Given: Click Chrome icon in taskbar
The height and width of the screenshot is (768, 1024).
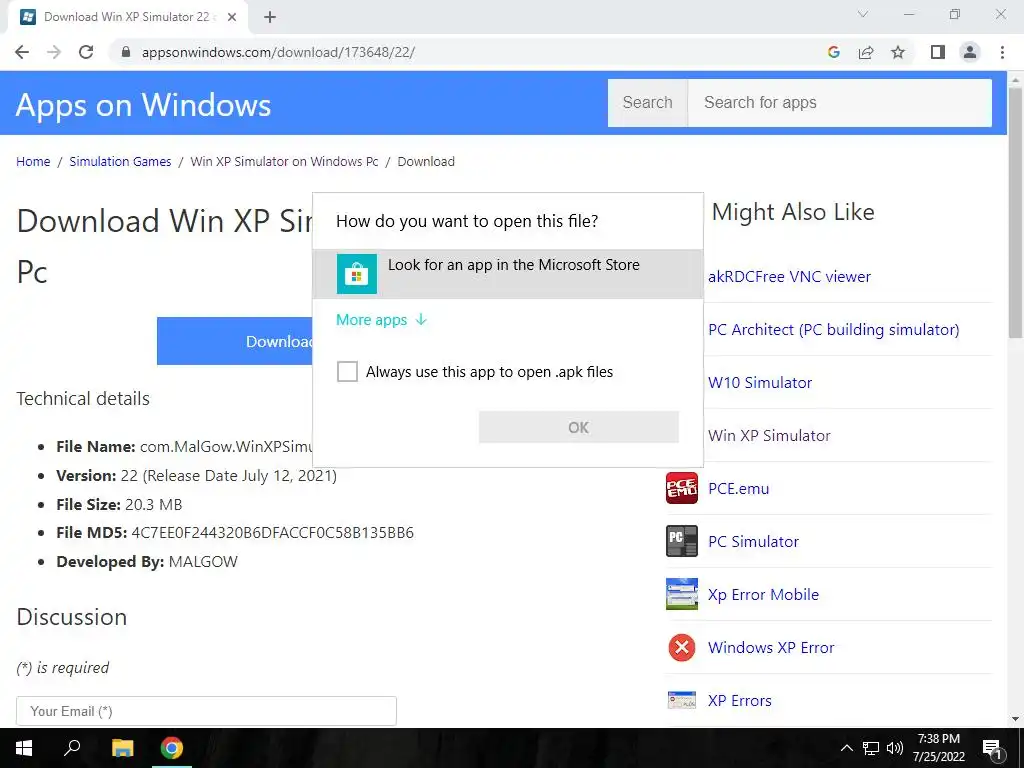Looking at the screenshot, I should [x=172, y=748].
